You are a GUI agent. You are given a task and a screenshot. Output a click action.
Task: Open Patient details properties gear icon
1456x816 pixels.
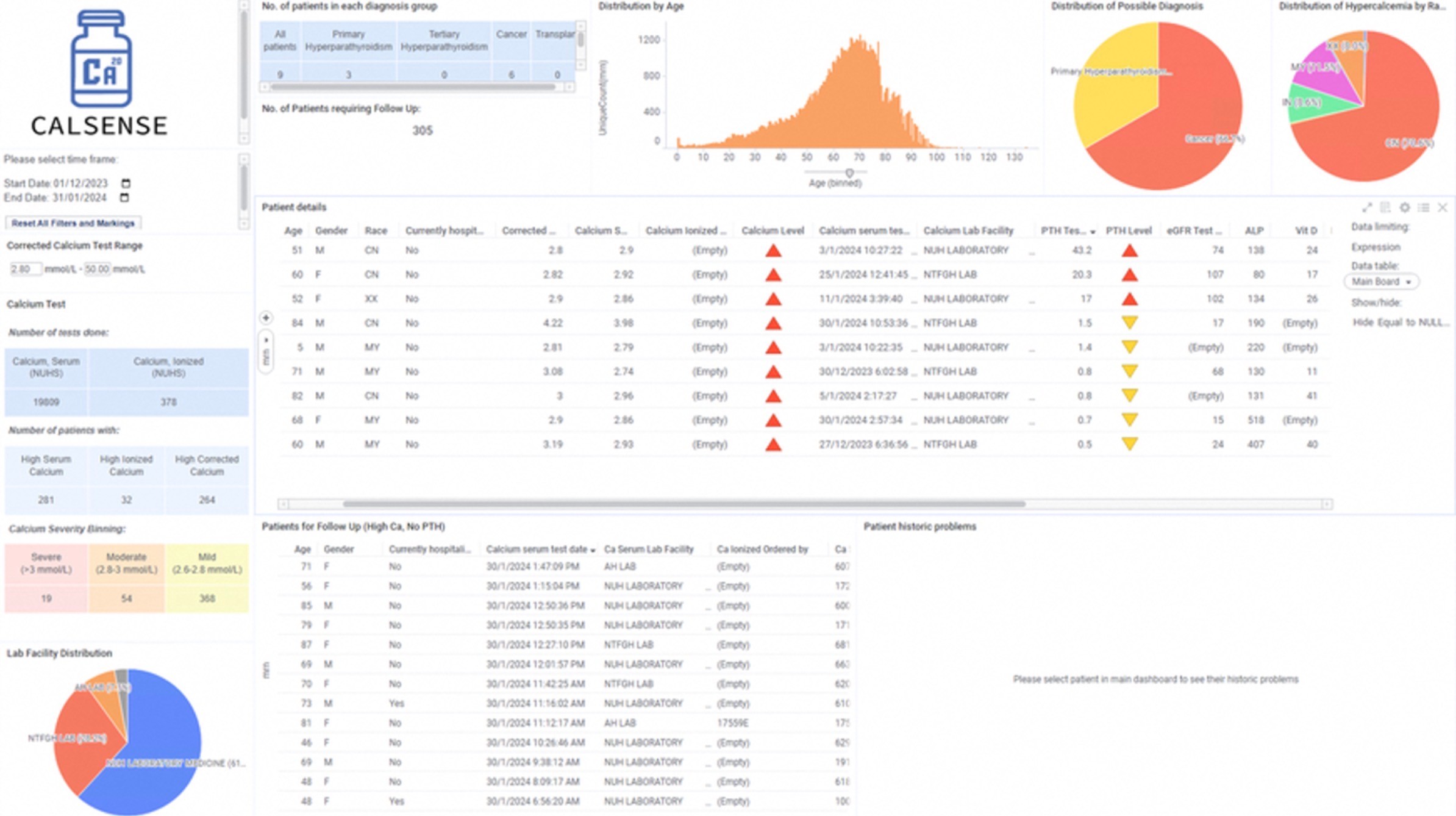(x=1405, y=208)
